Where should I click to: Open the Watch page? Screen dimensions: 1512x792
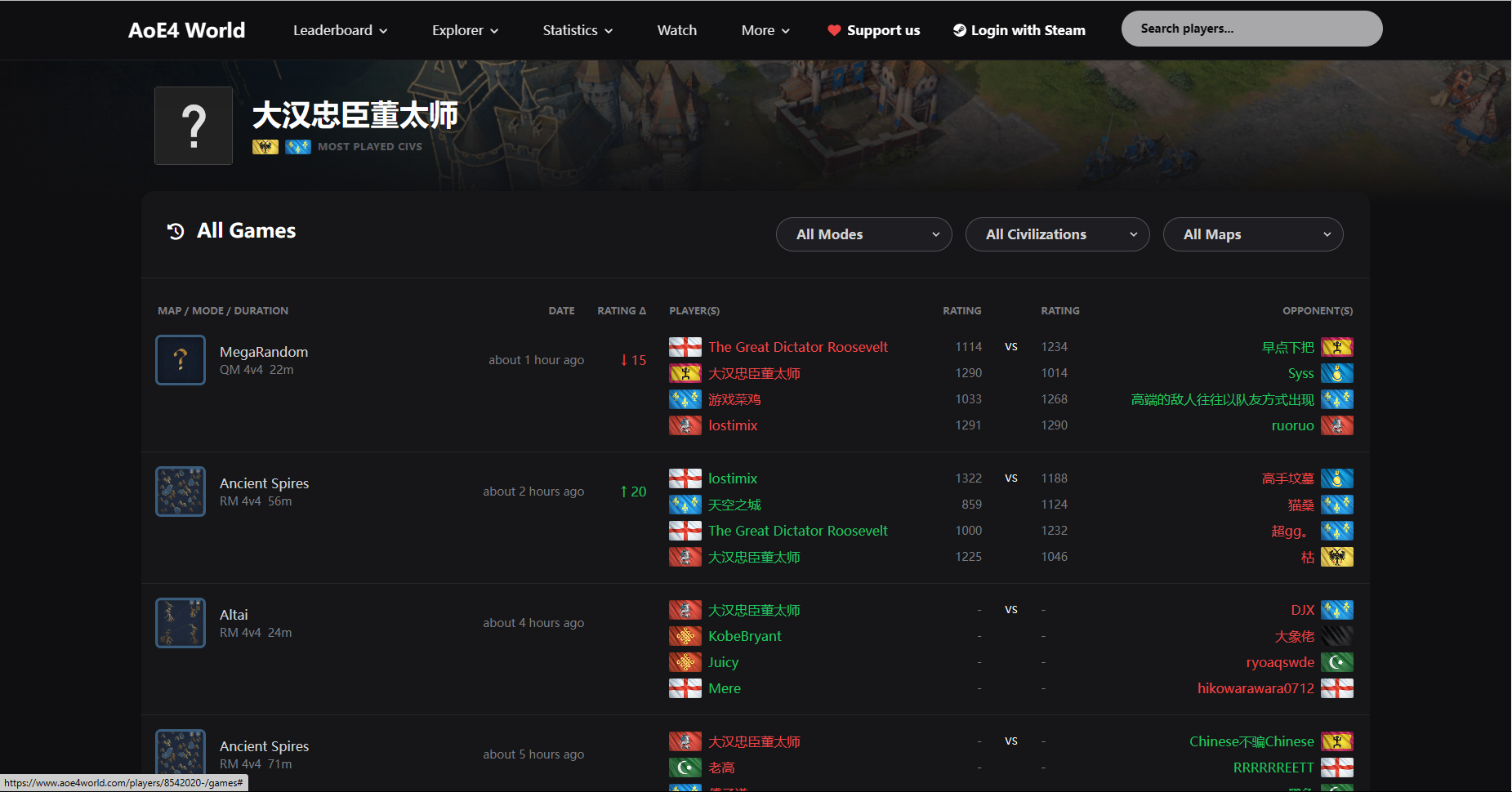[677, 30]
